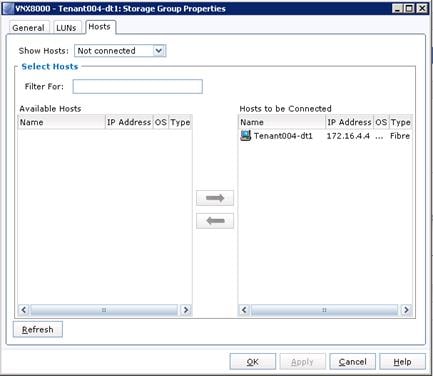
Task: Select the Tenant004-dt1 host name
Action: [x=283, y=136]
